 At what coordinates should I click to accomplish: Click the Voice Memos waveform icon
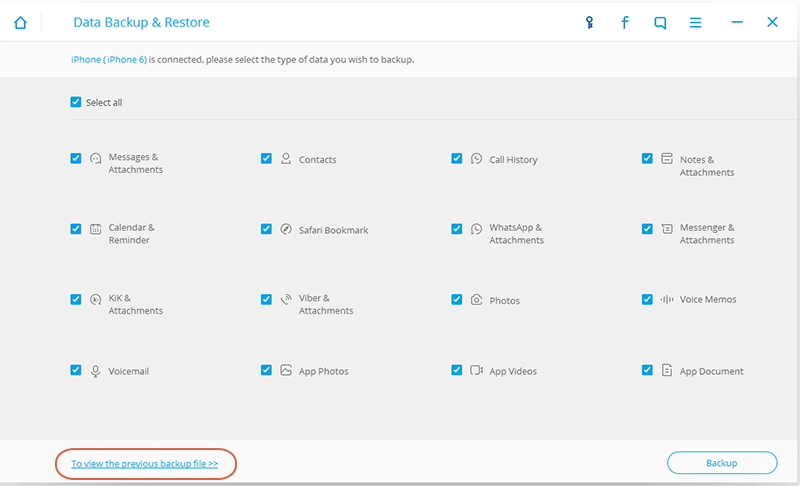tap(667, 299)
